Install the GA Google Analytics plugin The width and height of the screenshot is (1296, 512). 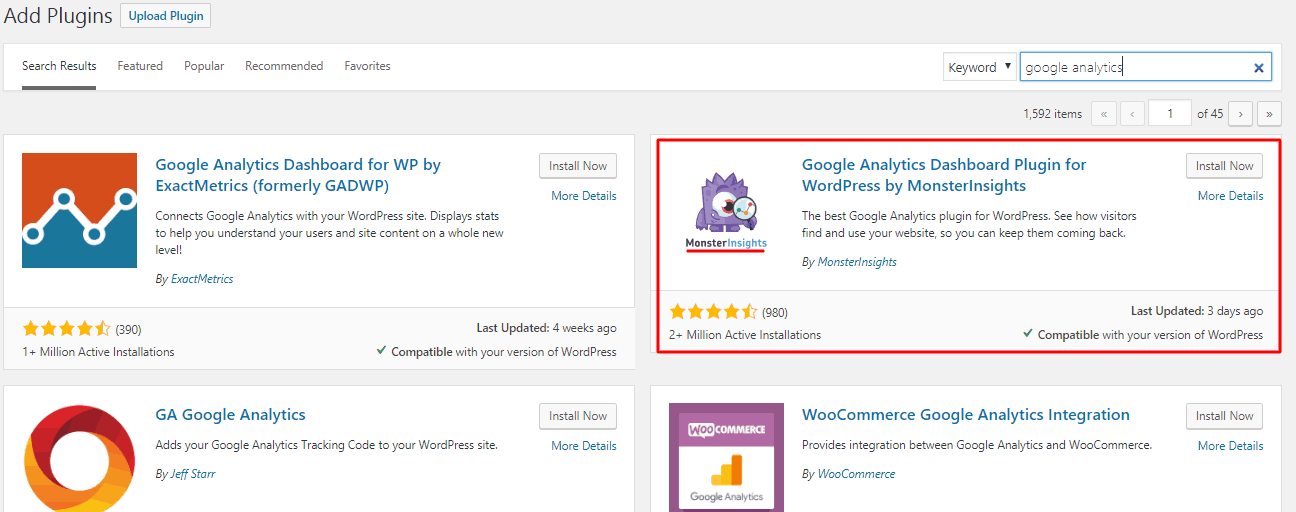point(578,416)
